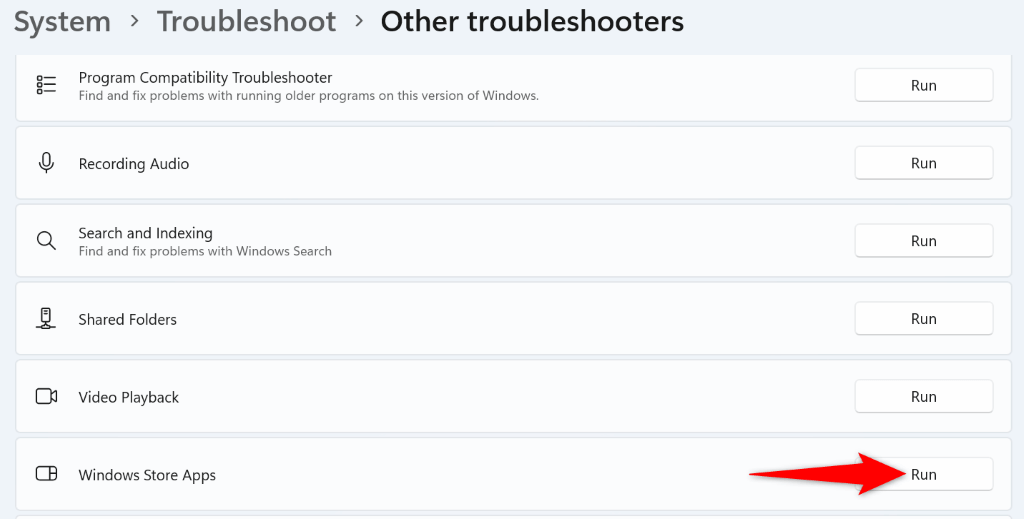This screenshot has width=1024, height=519.
Task: Go back to System in breadcrumb
Action: (62, 22)
